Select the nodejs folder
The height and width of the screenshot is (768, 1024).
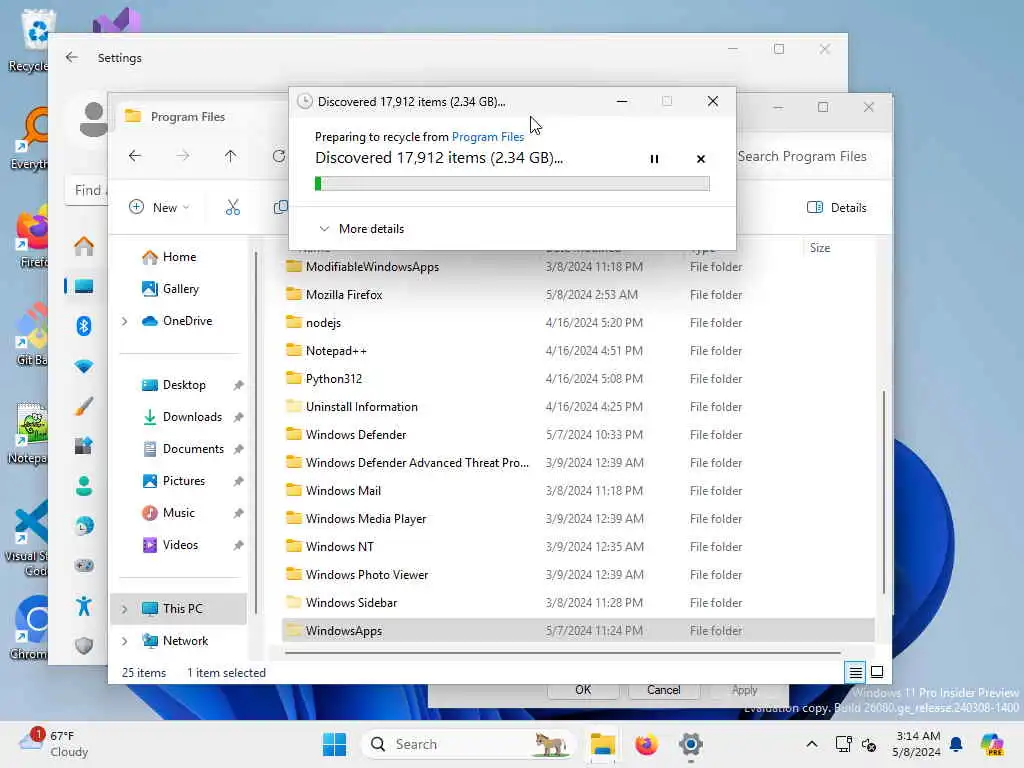click(x=578, y=323)
